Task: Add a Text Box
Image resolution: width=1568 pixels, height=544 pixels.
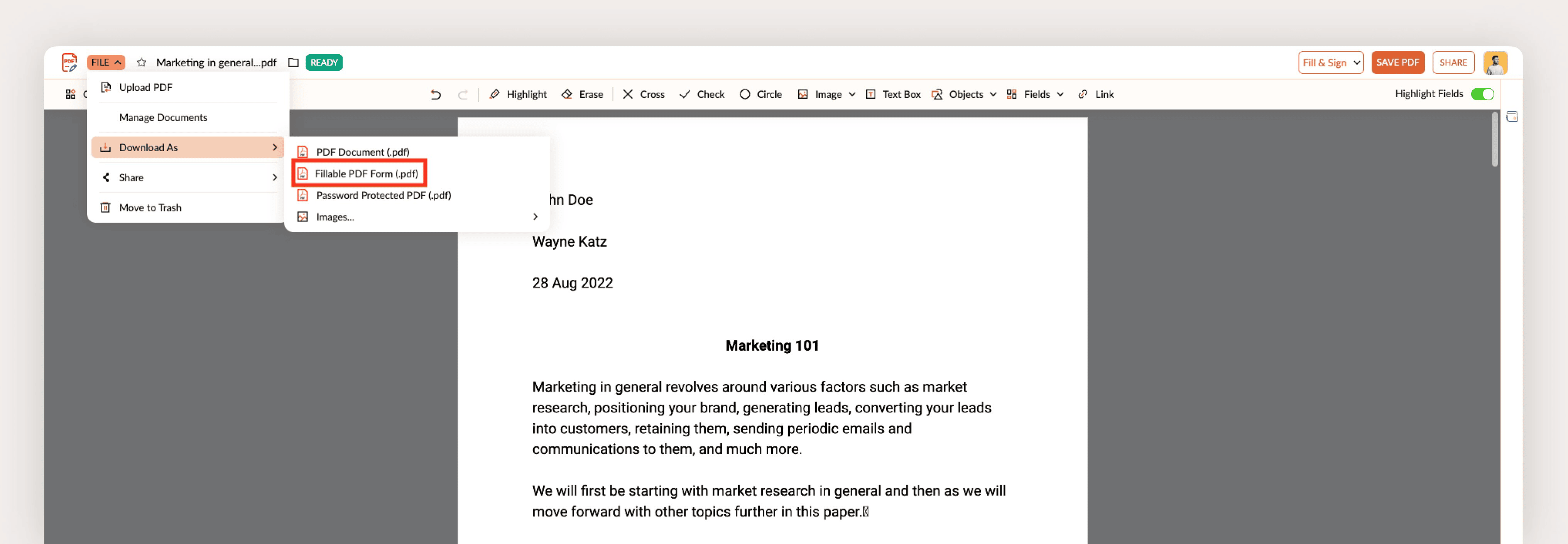Action: coord(893,94)
